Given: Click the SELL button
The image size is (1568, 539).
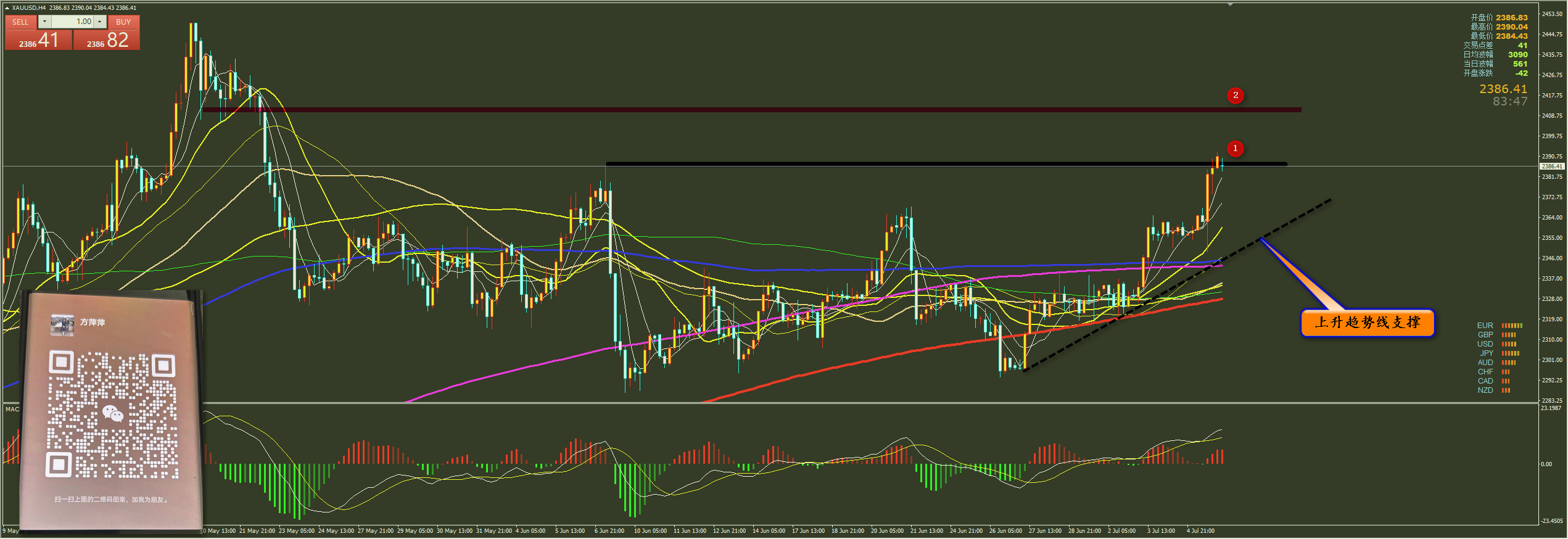Looking at the screenshot, I should (x=20, y=22).
